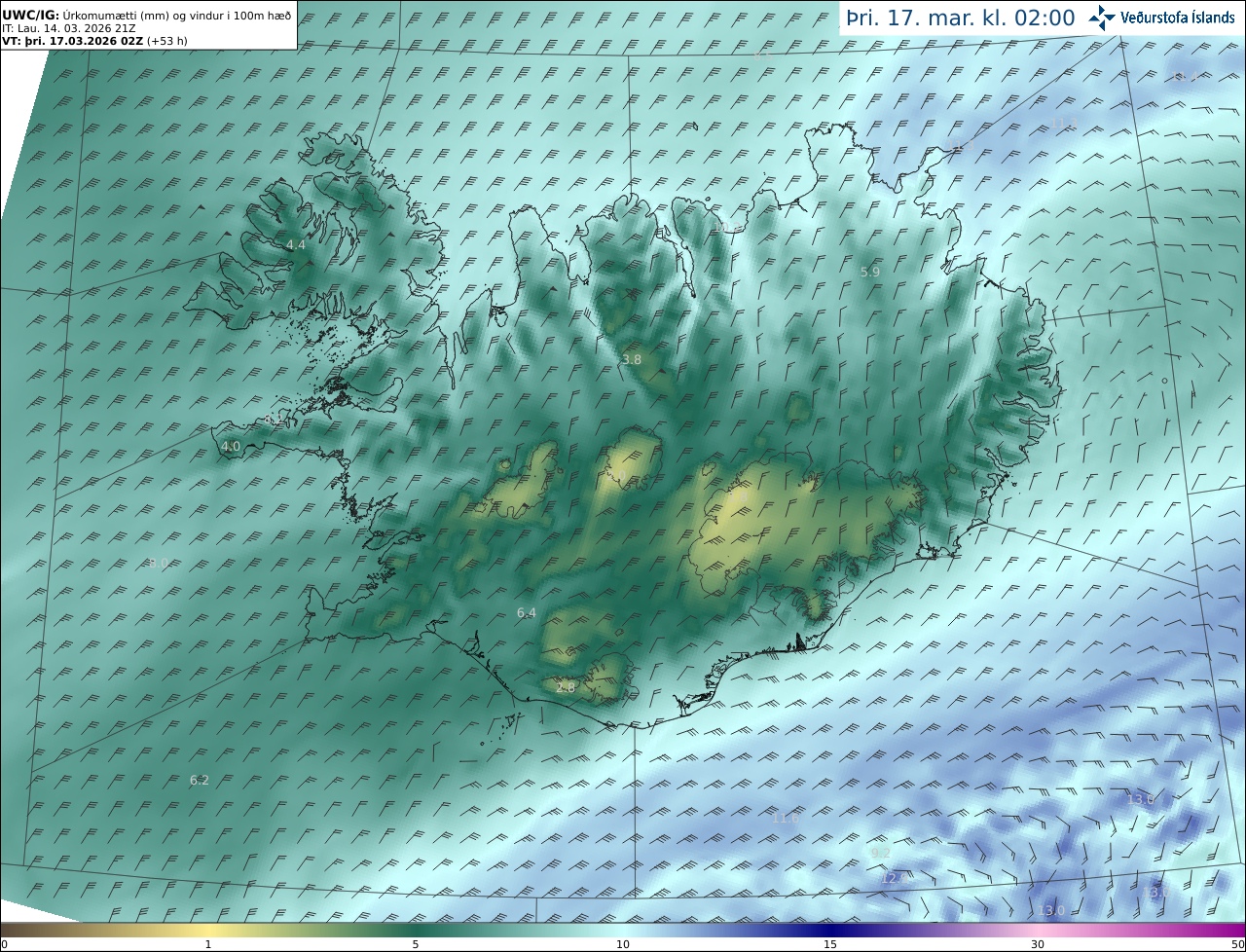The height and width of the screenshot is (952, 1246).
Task: Click the VT: þri. 17.03.2026 02Z line
Action: click(94, 41)
